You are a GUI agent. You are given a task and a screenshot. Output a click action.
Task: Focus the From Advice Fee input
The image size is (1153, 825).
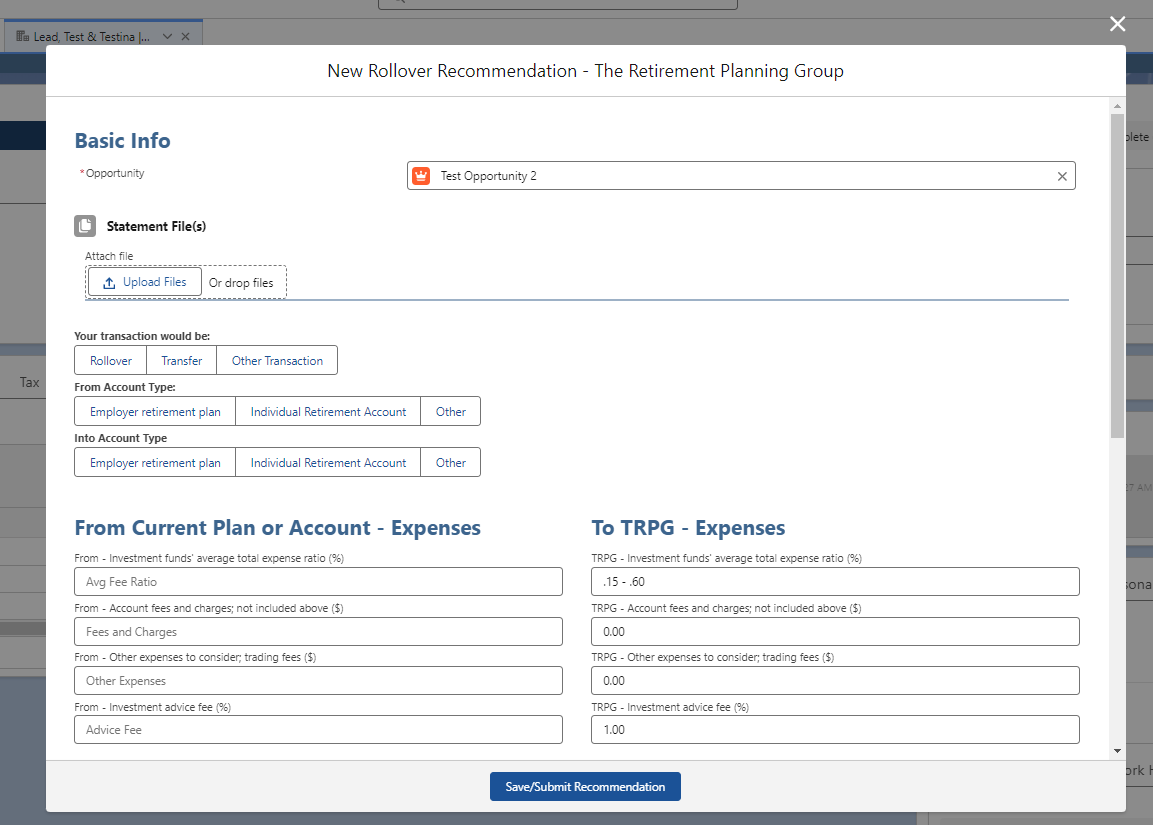pos(318,730)
